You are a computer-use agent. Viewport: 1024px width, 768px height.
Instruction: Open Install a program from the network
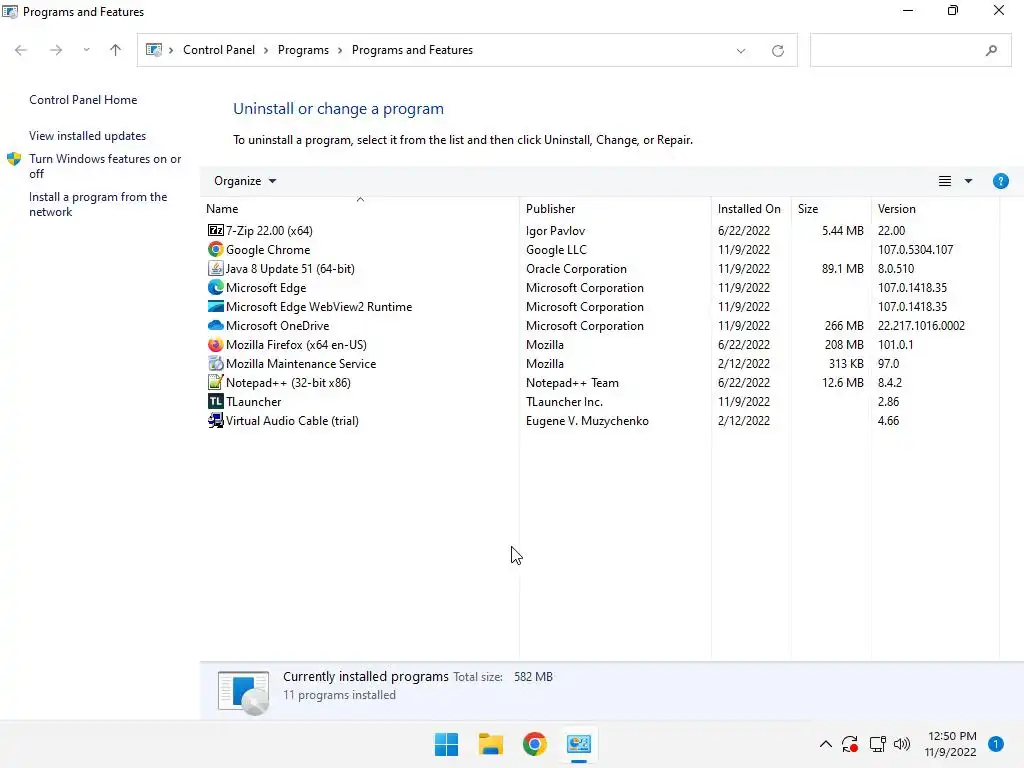[x=98, y=204]
